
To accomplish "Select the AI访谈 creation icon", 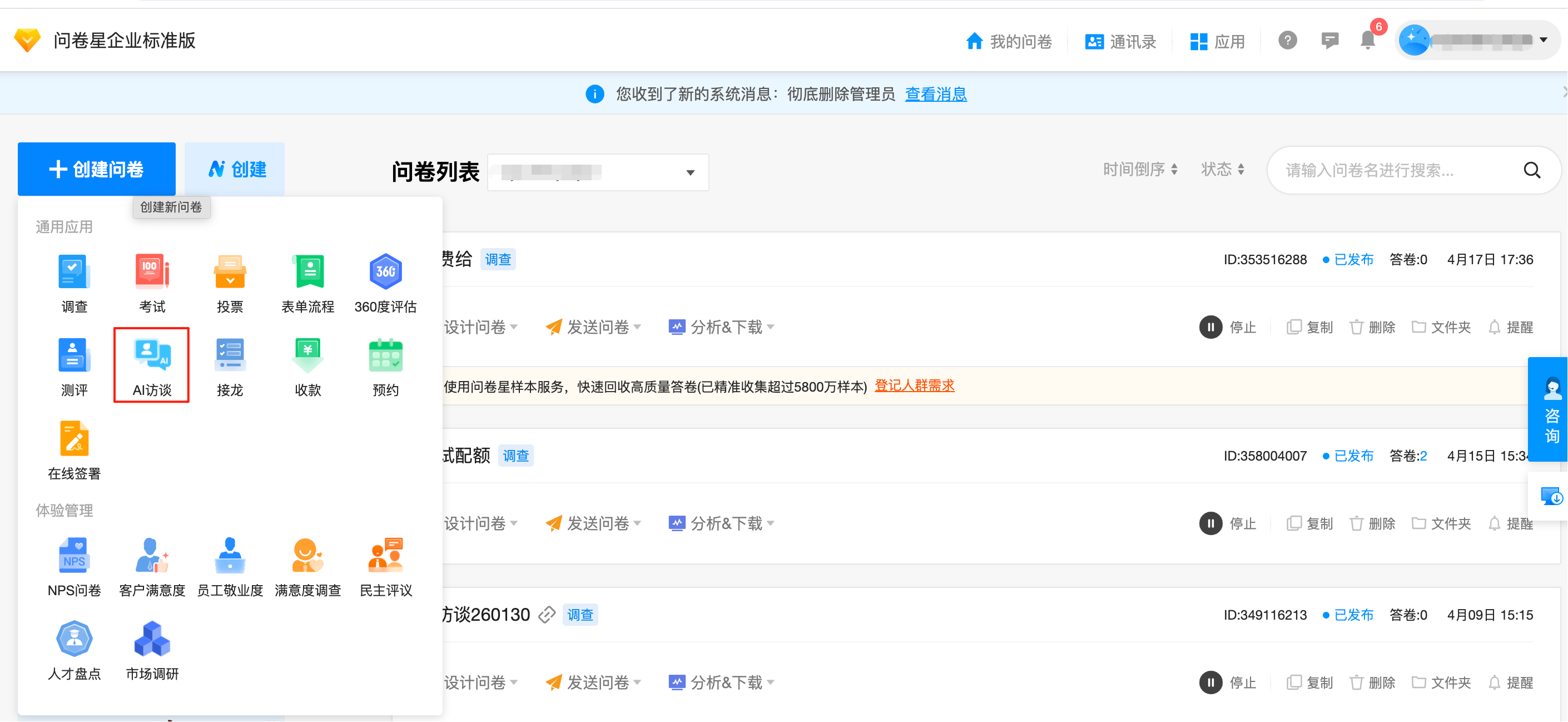I will 151,364.
